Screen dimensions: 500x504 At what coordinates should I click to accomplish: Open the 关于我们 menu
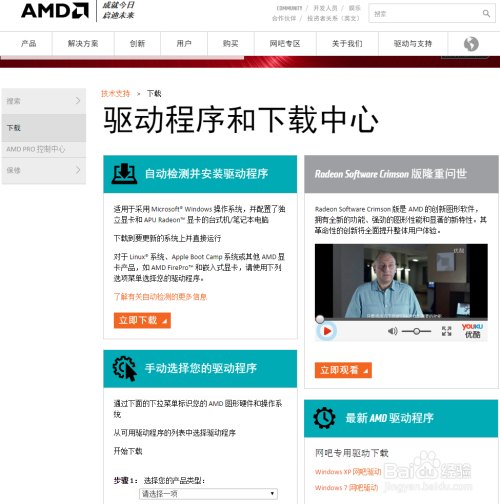coord(347,44)
